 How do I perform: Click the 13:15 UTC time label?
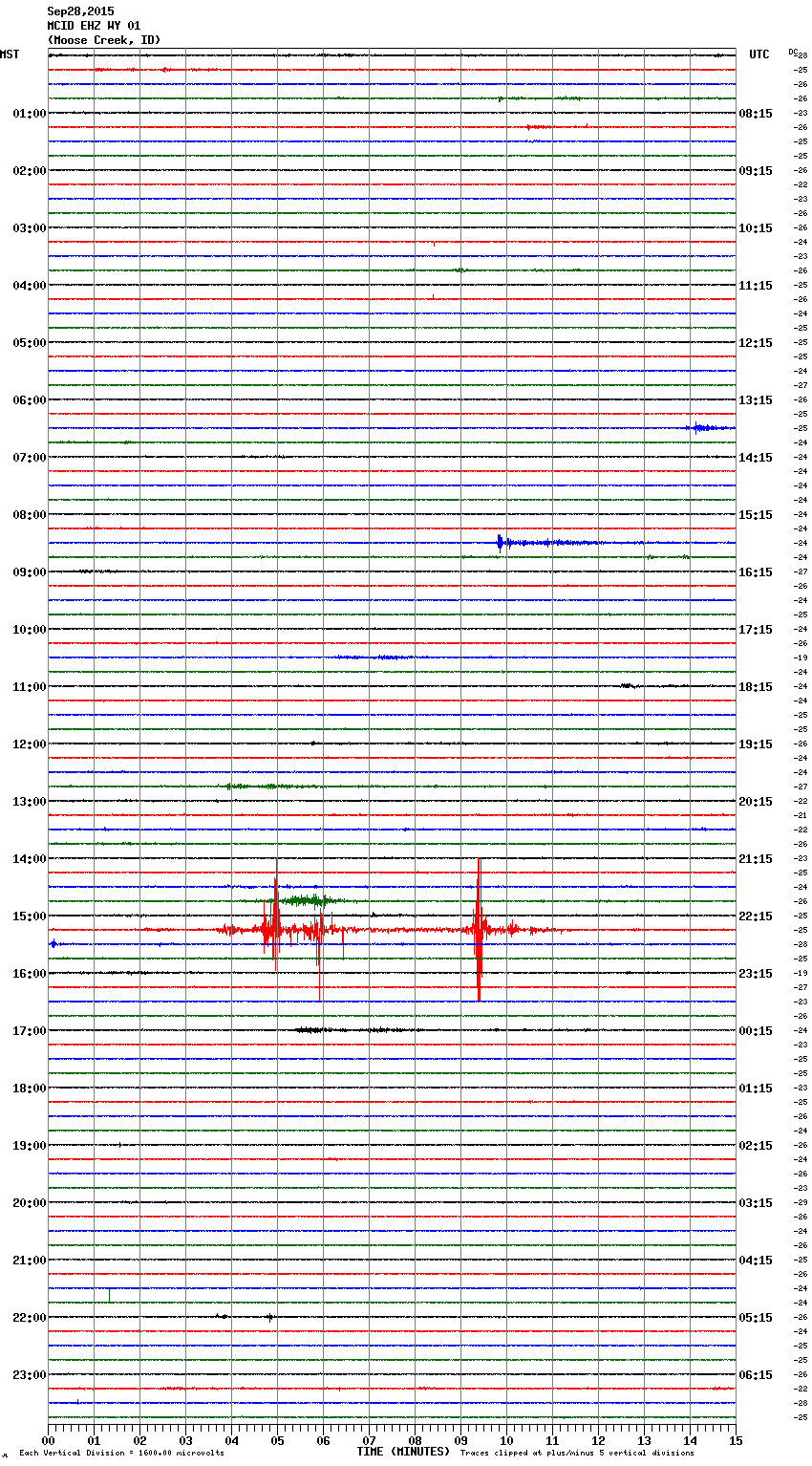756,400
